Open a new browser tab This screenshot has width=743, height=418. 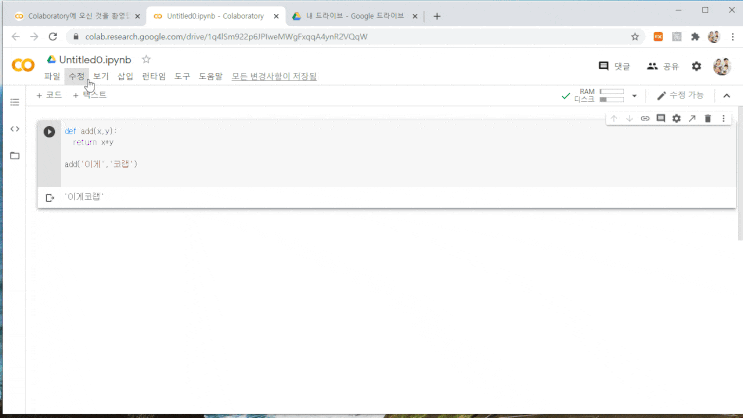coord(437,17)
